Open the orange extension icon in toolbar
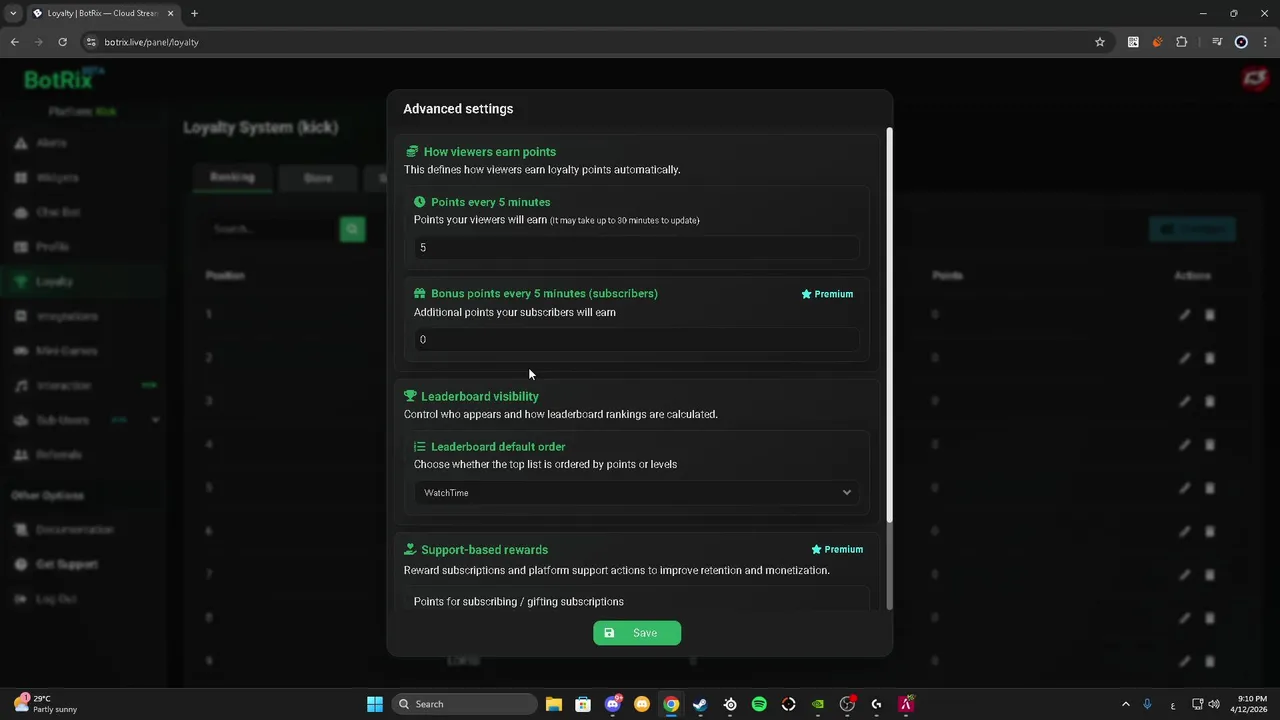 point(1157,42)
